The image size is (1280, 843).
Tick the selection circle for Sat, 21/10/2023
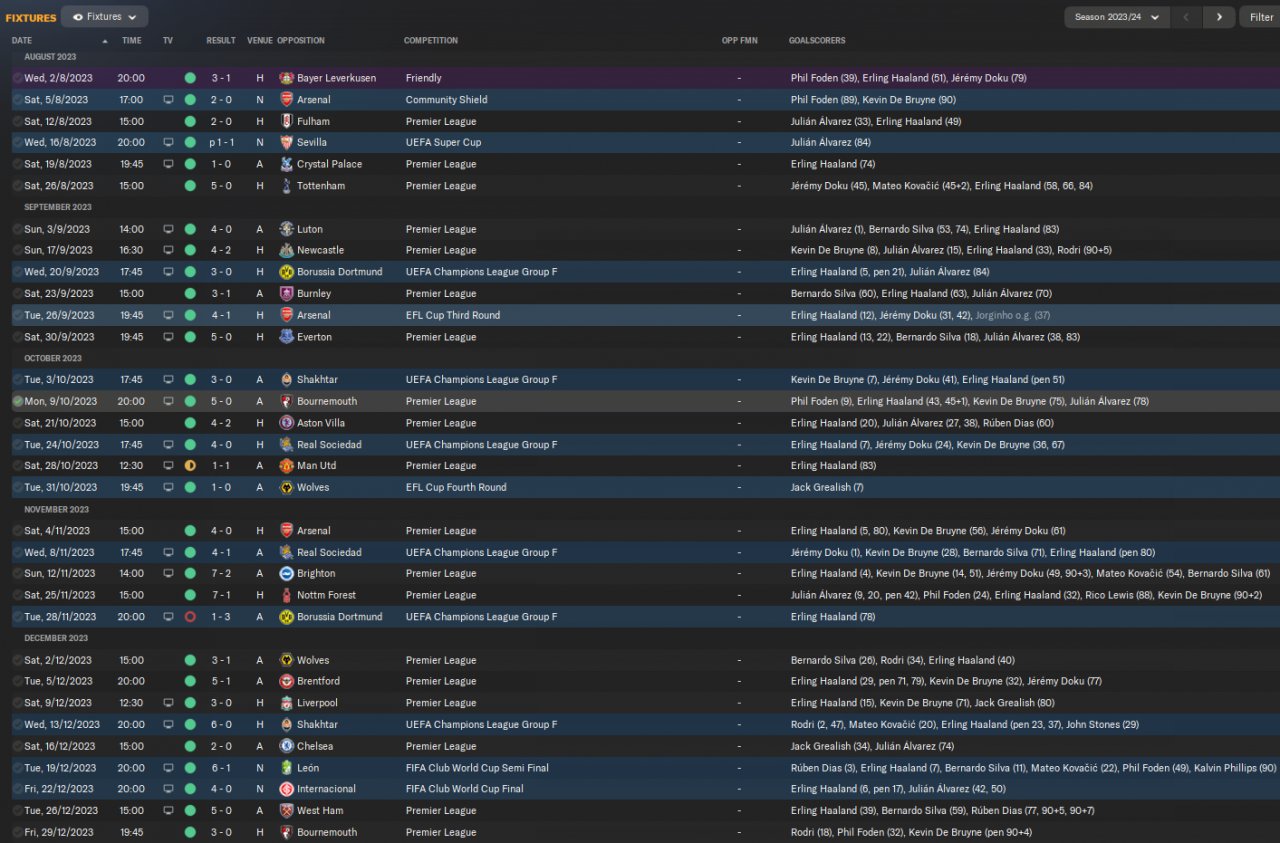coord(17,423)
